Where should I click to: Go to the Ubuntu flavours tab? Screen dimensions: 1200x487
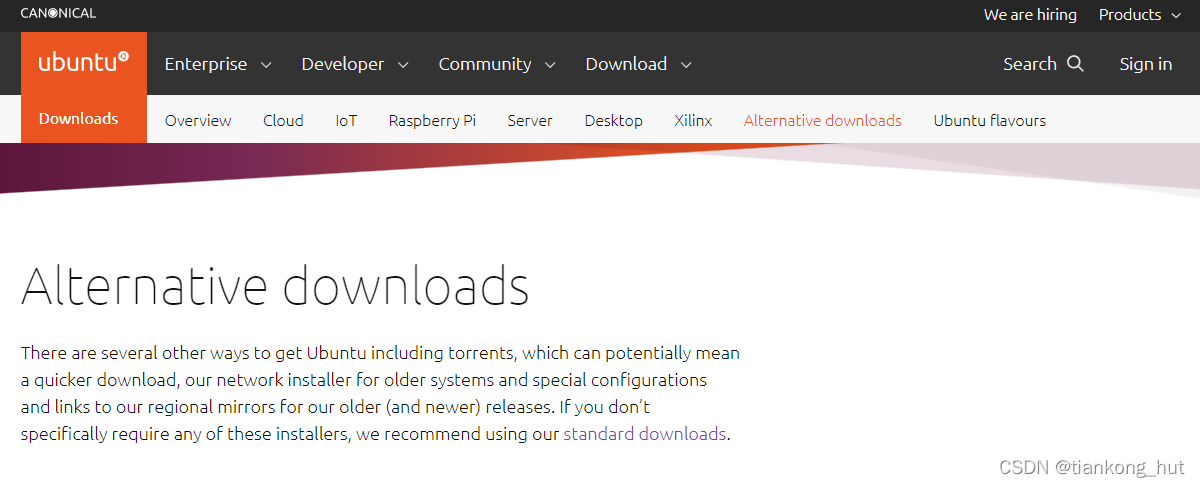click(x=990, y=120)
